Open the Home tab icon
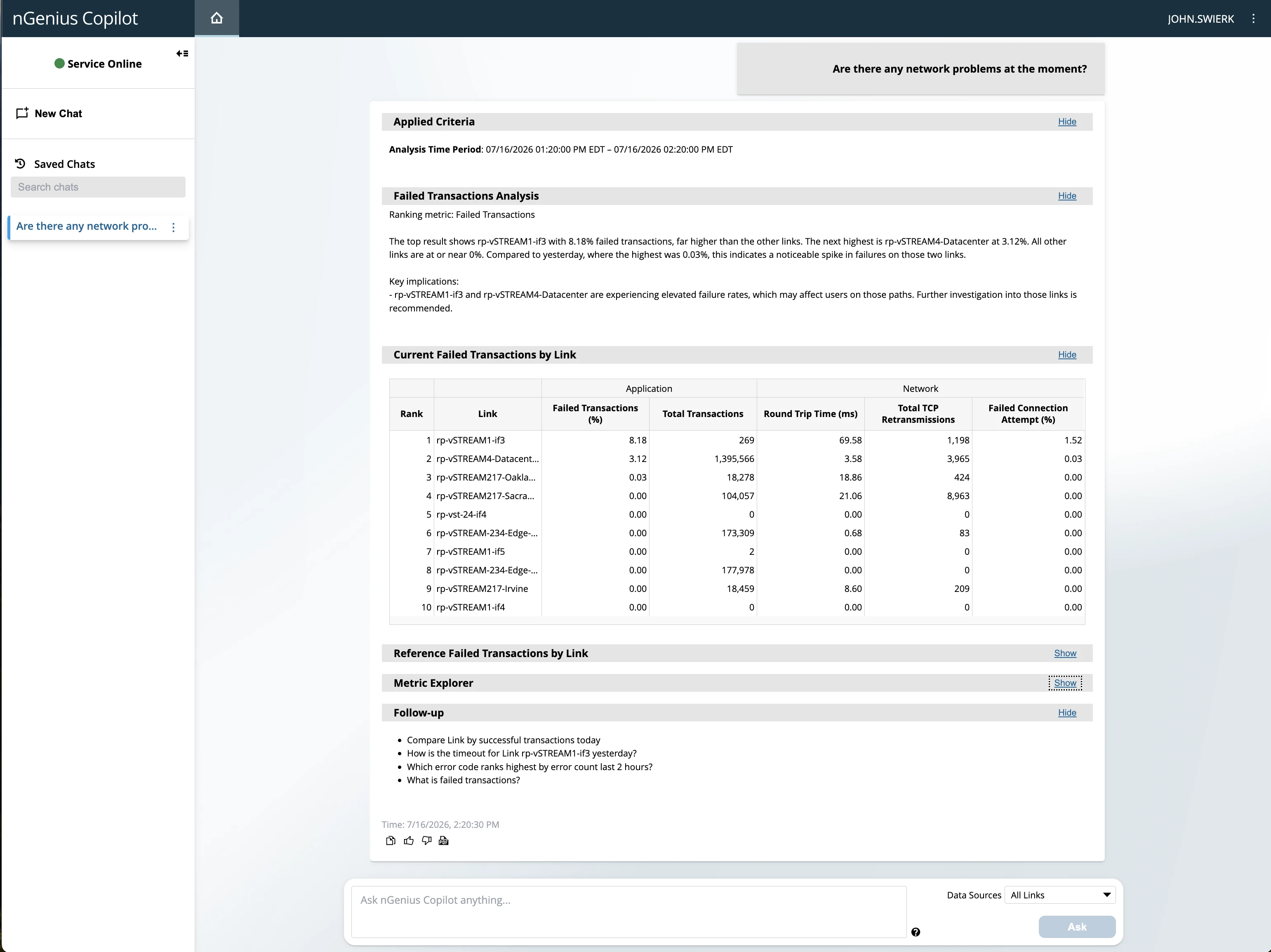The image size is (1271, 952). tap(217, 18)
